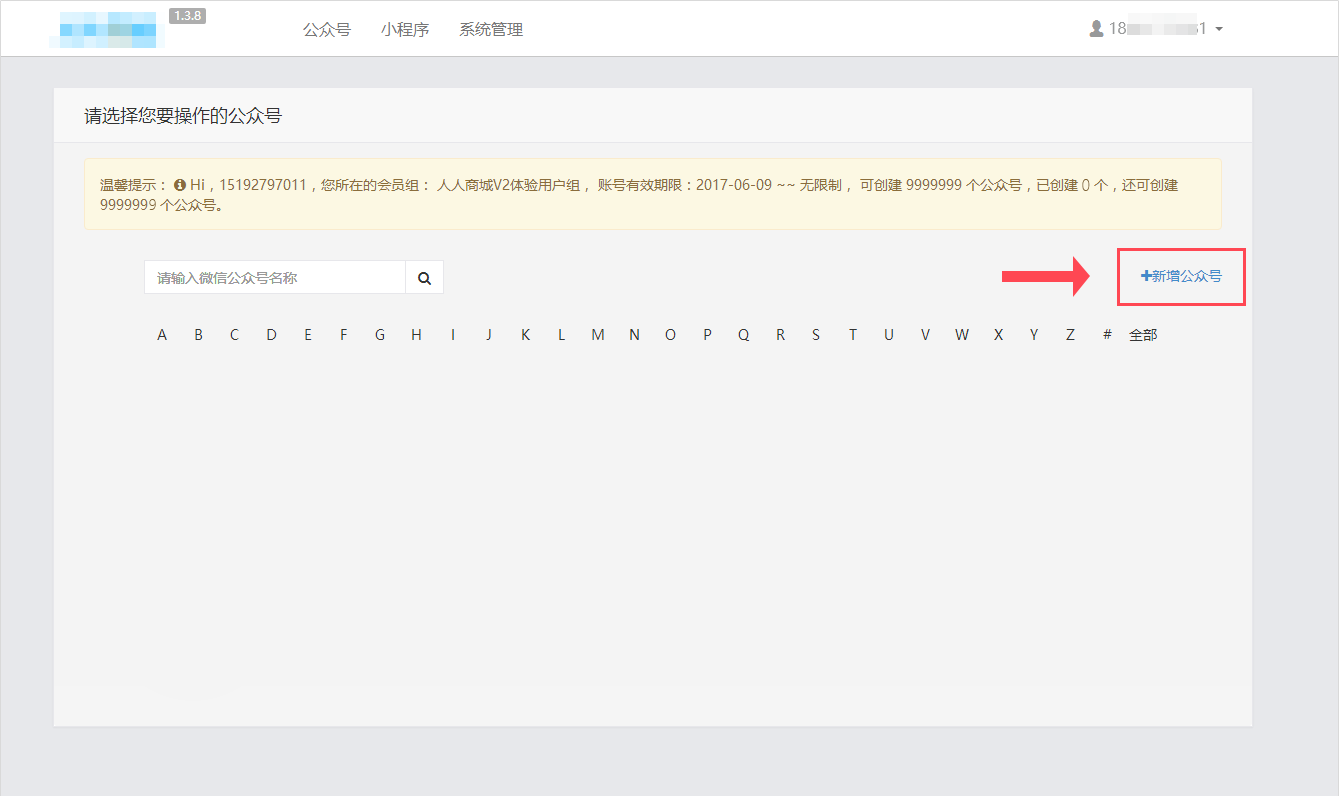Go to 系统管理 in the top navigation
The image size is (1339, 796).
tap(491, 30)
